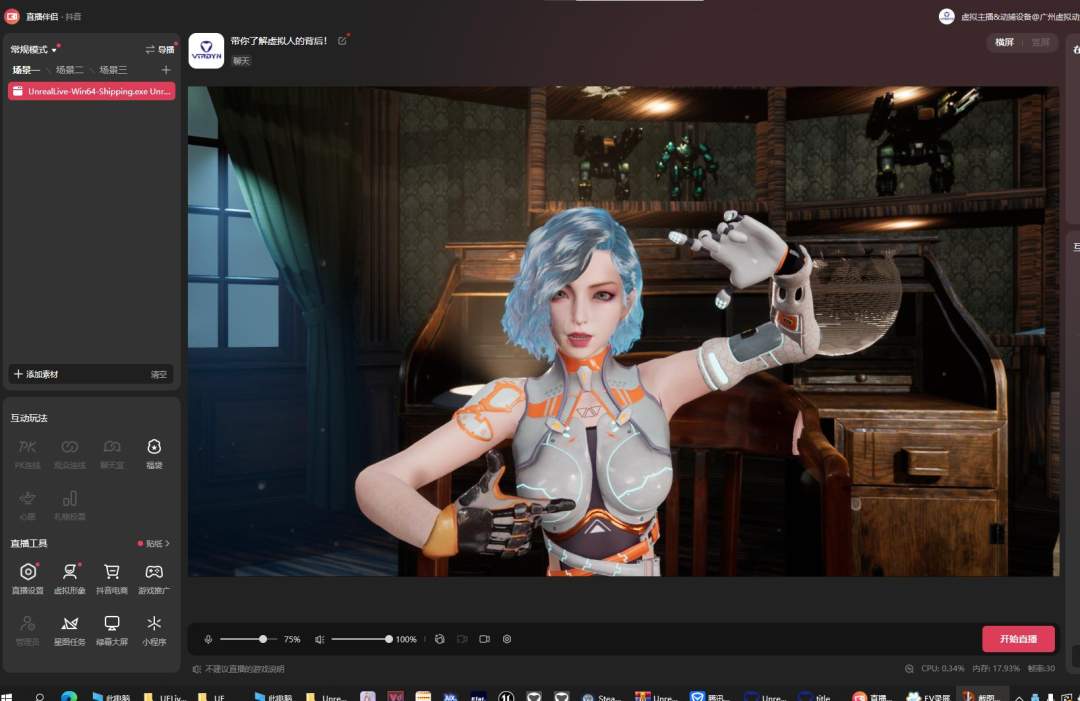Open 绿幕大屏 green screen tool
The width and height of the screenshot is (1080, 701).
112,630
